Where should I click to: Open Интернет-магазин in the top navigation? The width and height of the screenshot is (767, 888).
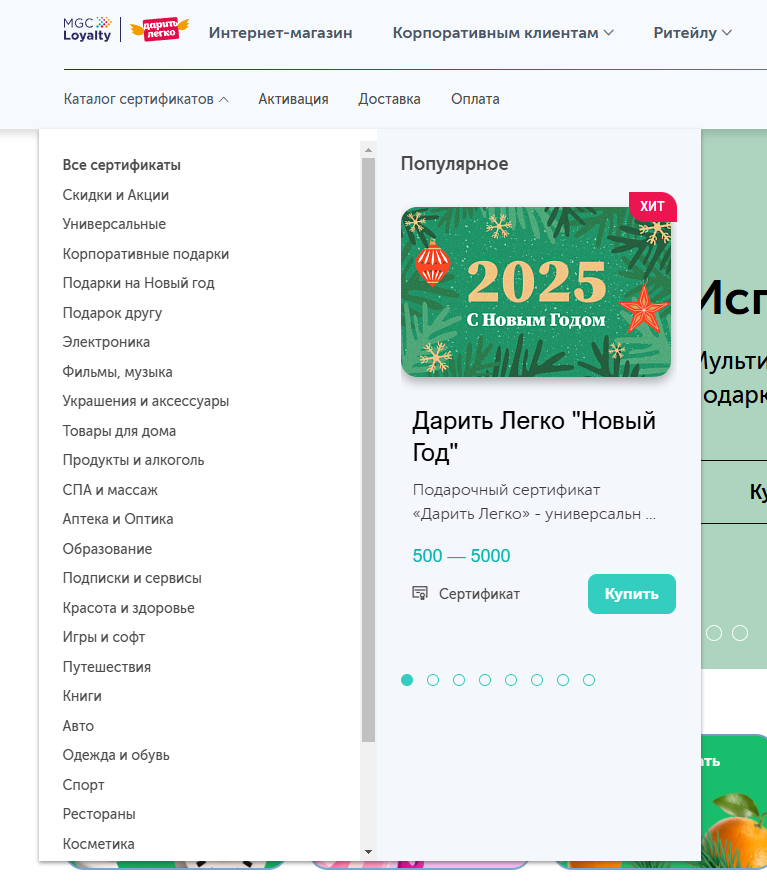click(x=280, y=33)
